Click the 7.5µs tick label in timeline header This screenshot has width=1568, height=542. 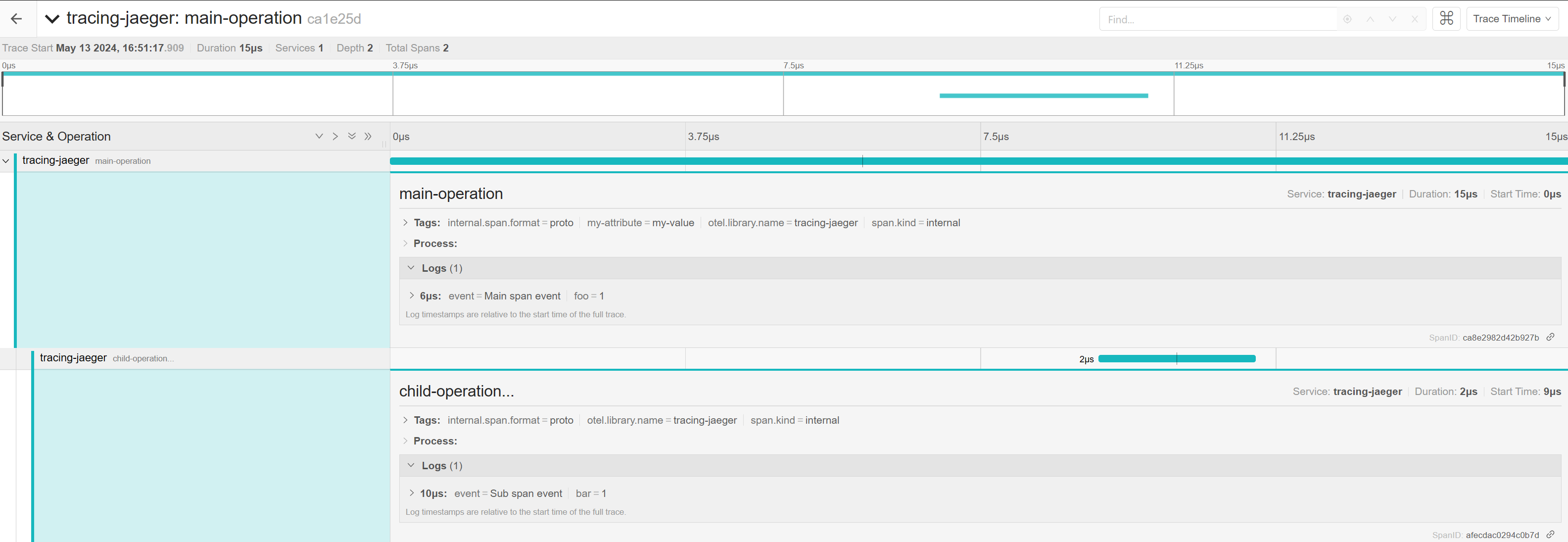click(x=996, y=137)
